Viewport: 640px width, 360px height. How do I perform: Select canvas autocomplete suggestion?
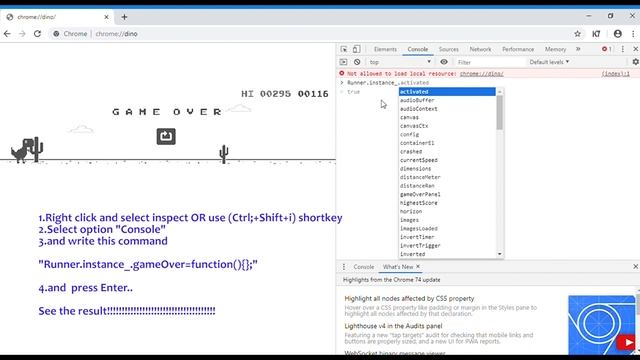click(x=447, y=118)
